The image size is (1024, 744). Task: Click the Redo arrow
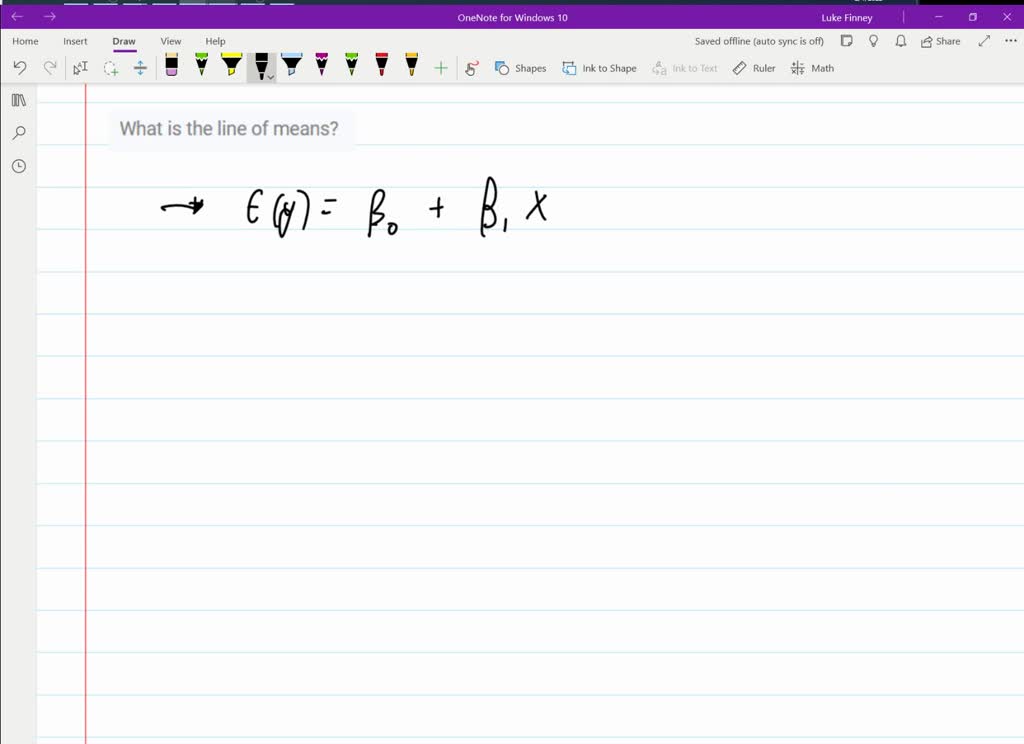click(x=50, y=68)
